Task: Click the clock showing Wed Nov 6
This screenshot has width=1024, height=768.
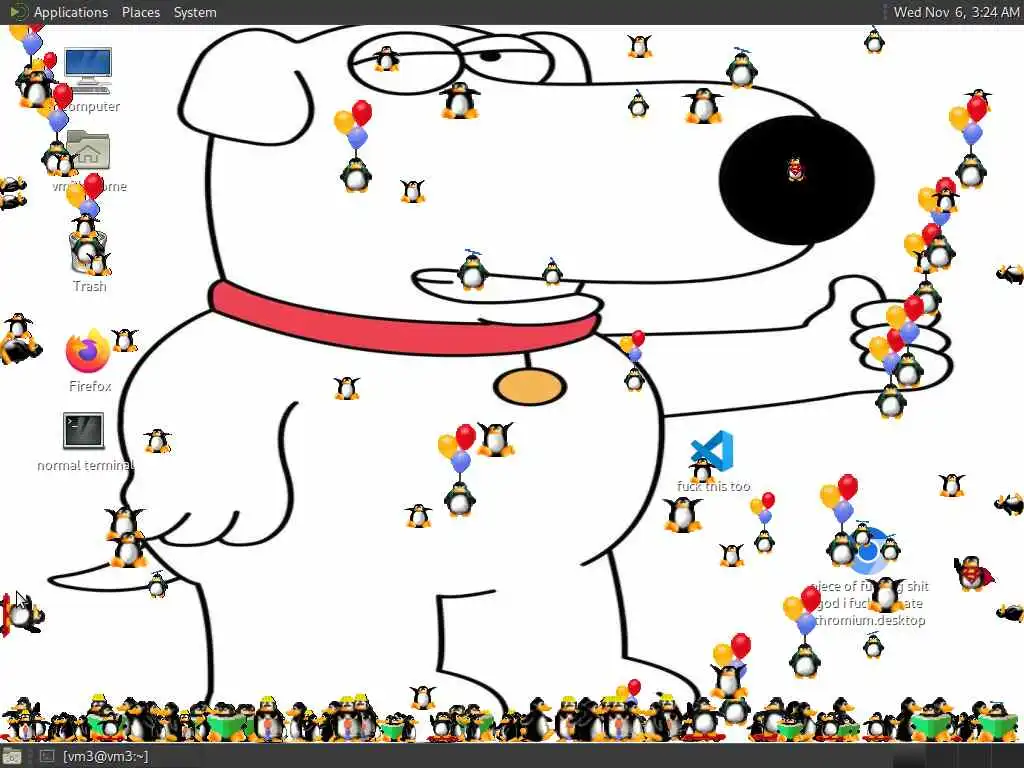Action: 955,12
